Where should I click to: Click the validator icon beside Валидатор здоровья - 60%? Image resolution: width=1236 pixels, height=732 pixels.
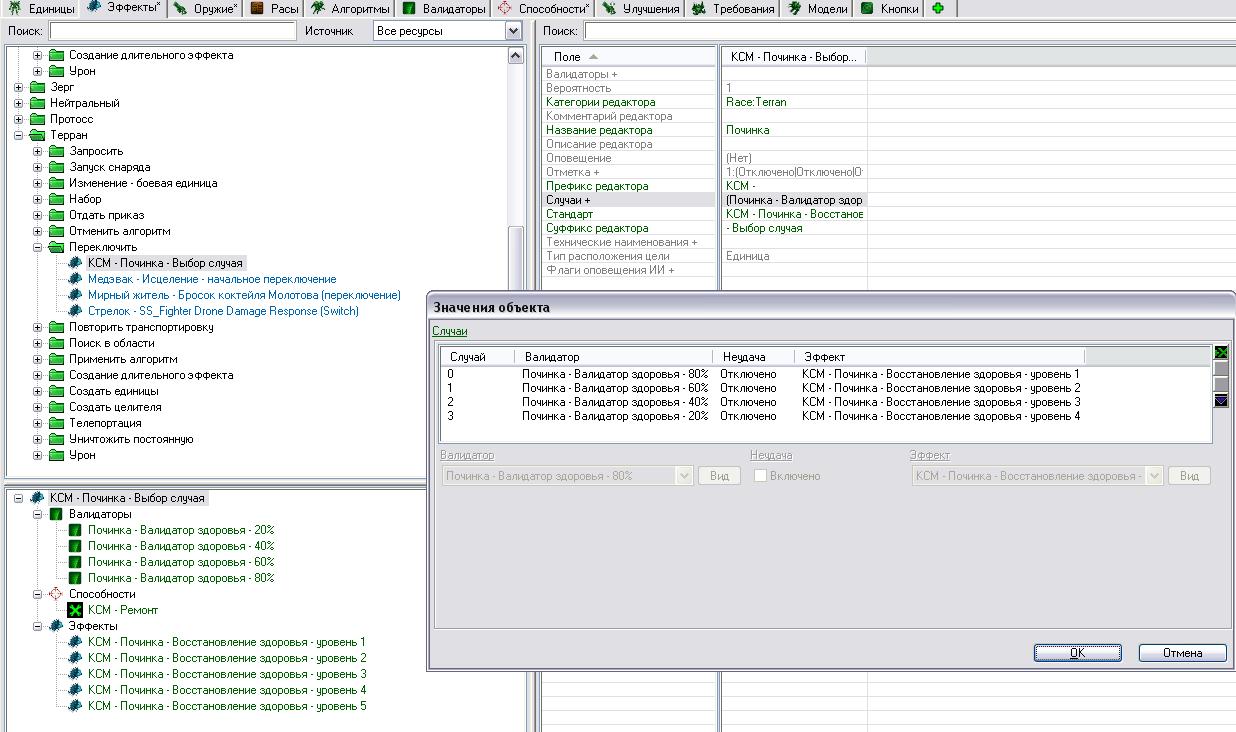point(76,562)
